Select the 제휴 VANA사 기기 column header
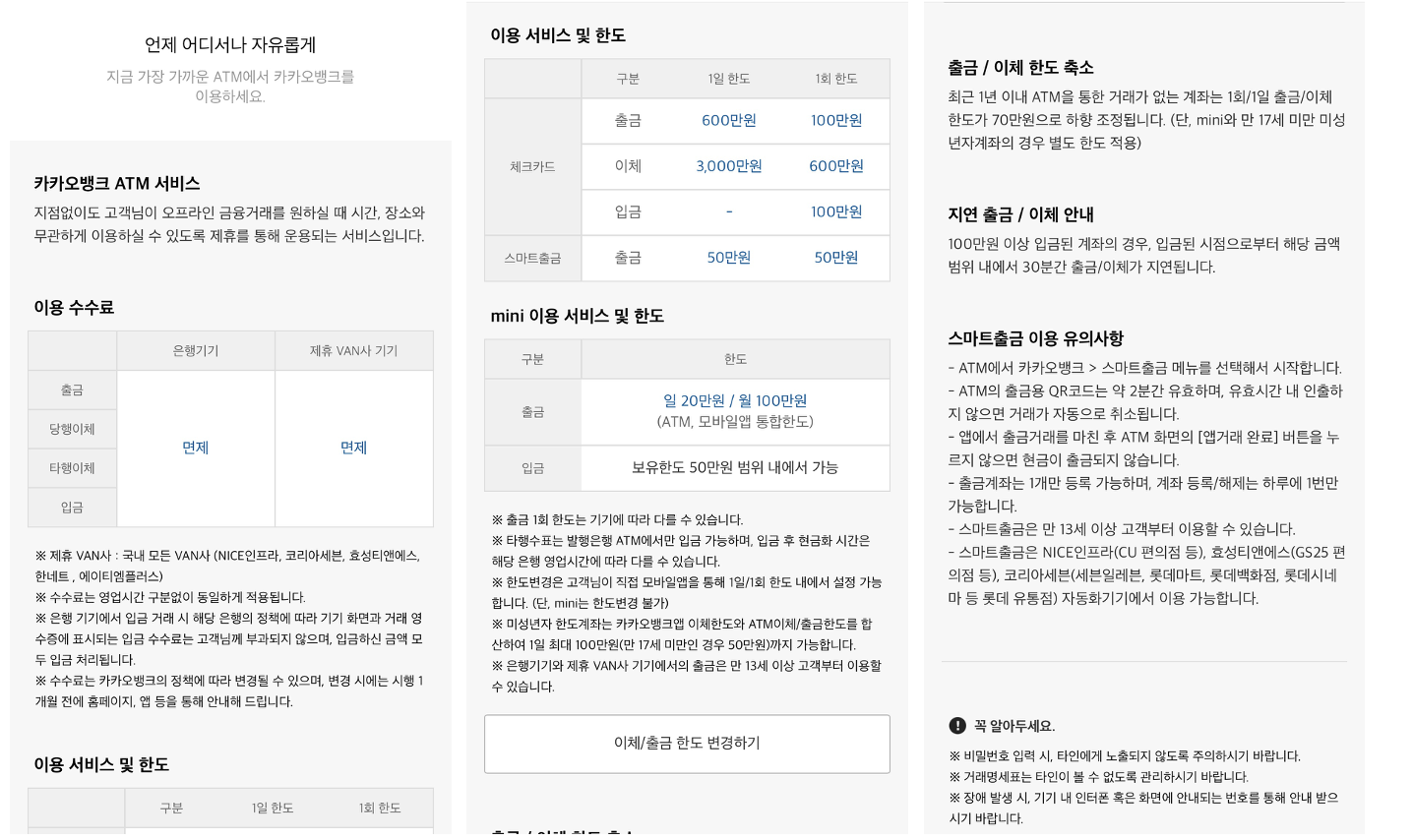Screen dimensions: 1413x840 (354, 351)
